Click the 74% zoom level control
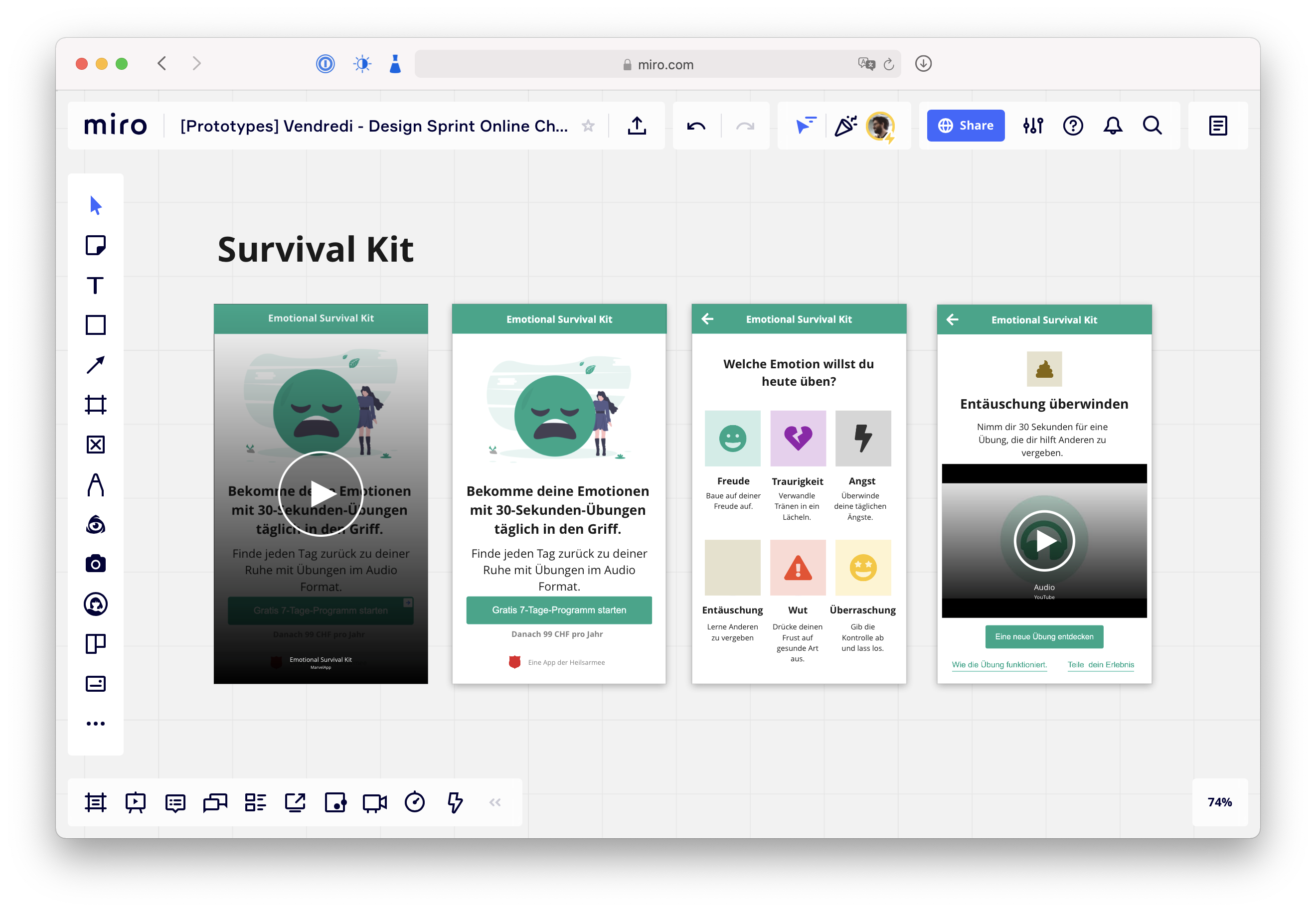 coord(1219,802)
